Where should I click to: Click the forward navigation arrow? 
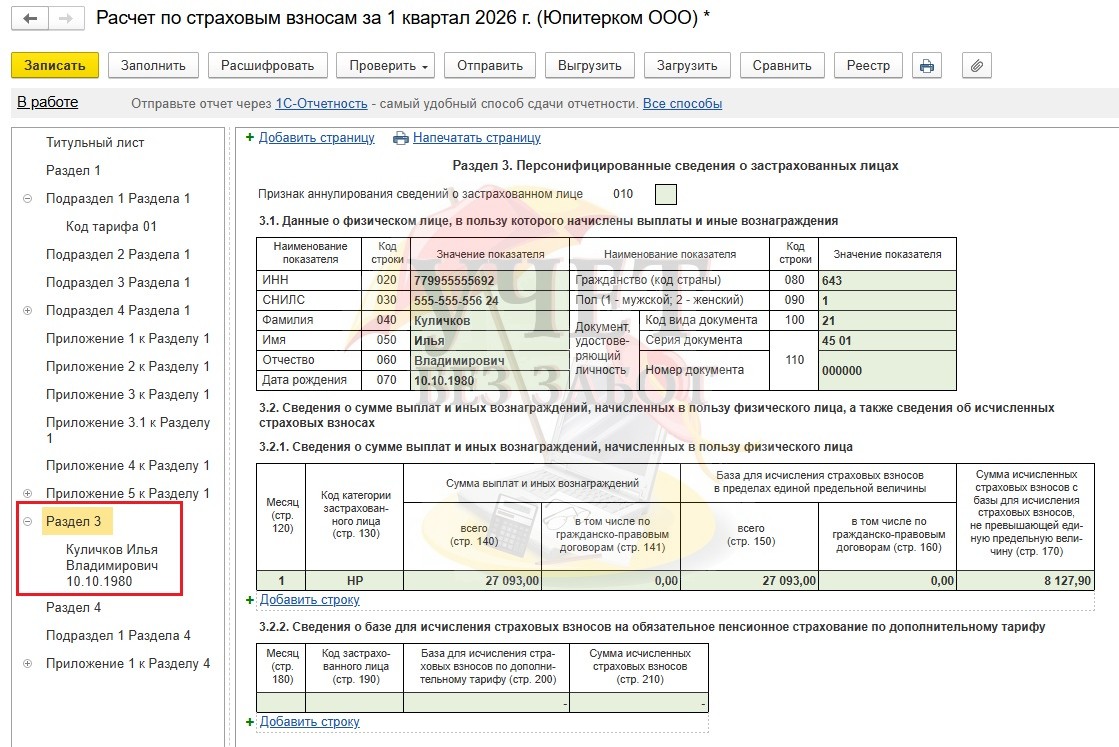click(x=65, y=19)
